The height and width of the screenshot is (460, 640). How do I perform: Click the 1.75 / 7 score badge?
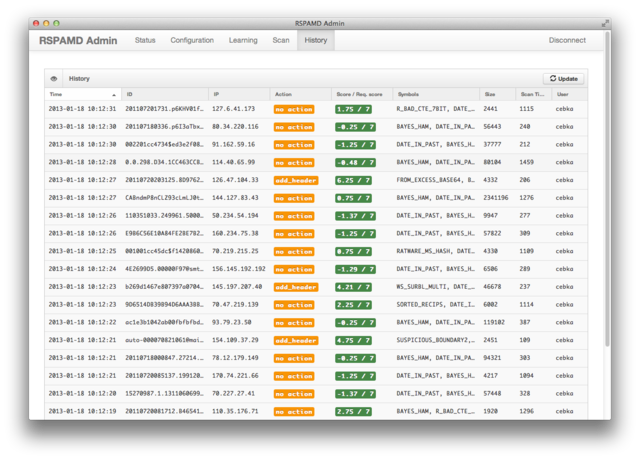click(x=353, y=109)
